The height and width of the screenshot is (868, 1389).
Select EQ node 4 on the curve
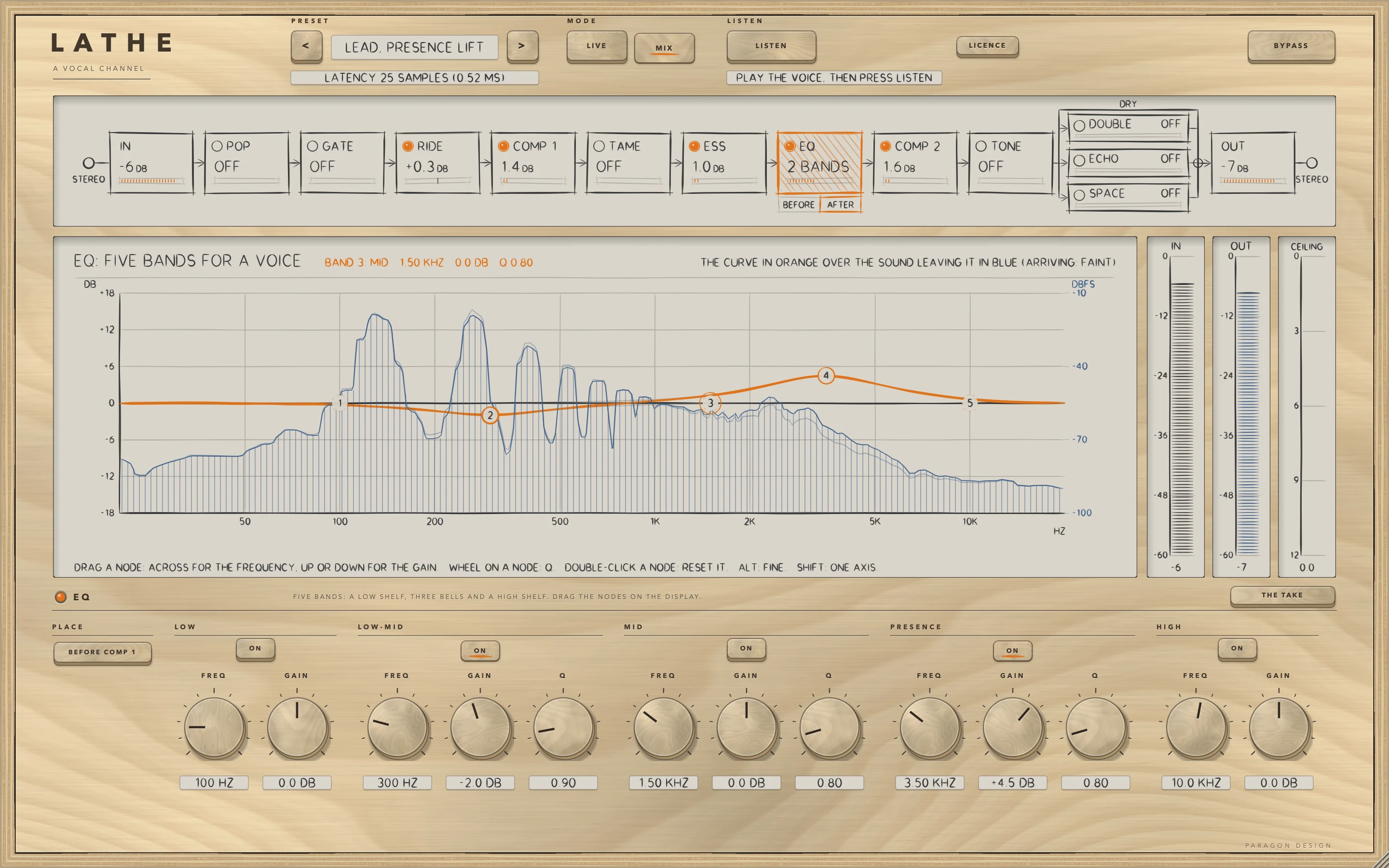coord(826,376)
